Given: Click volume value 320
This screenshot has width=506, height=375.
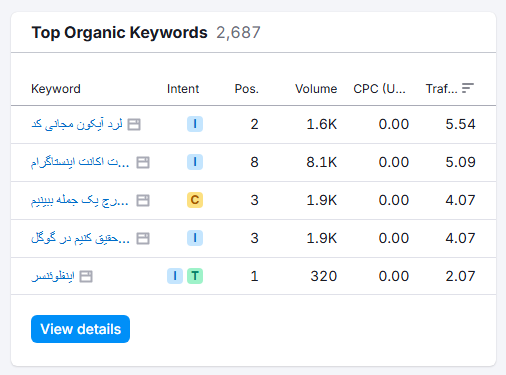Looking at the screenshot, I should point(324,276).
